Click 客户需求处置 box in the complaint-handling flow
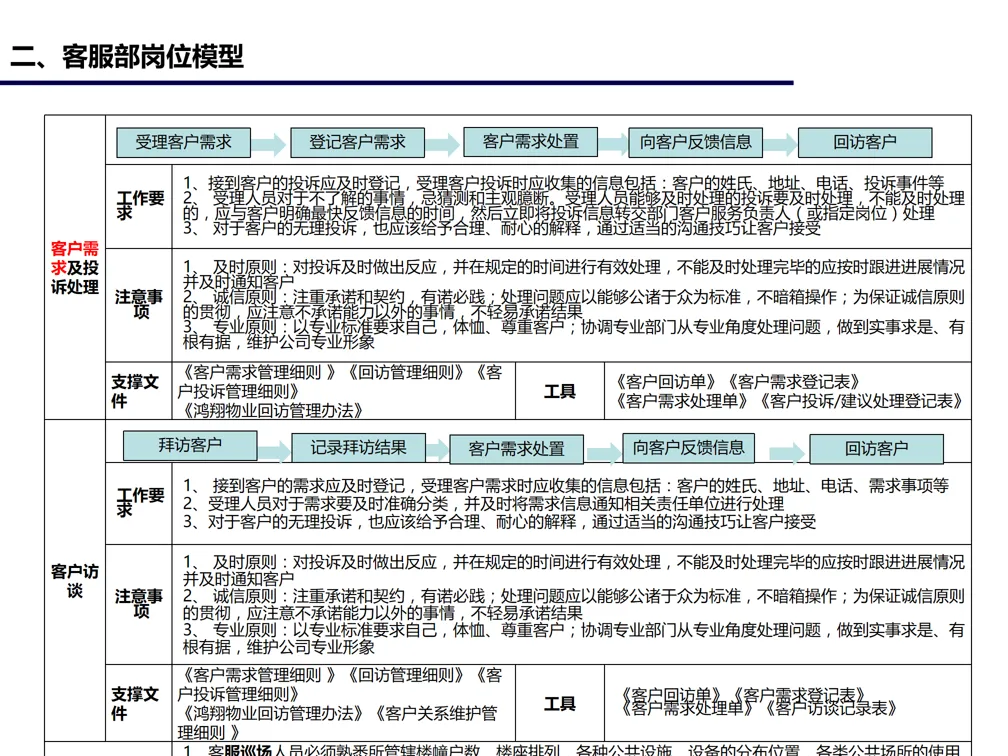This screenshot has height=756, width=1008. [530, 141]
